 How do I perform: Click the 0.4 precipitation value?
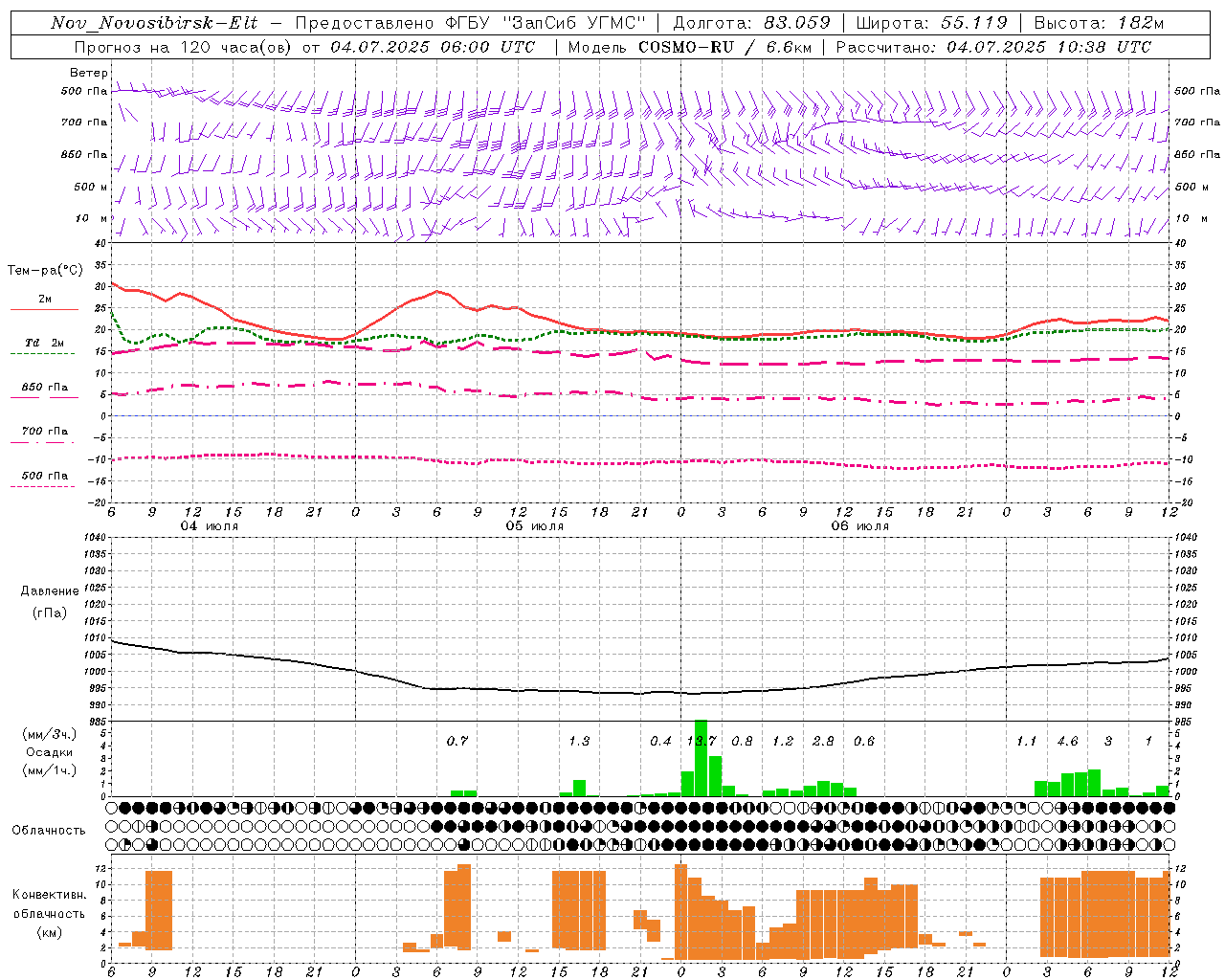coord(660,741)
